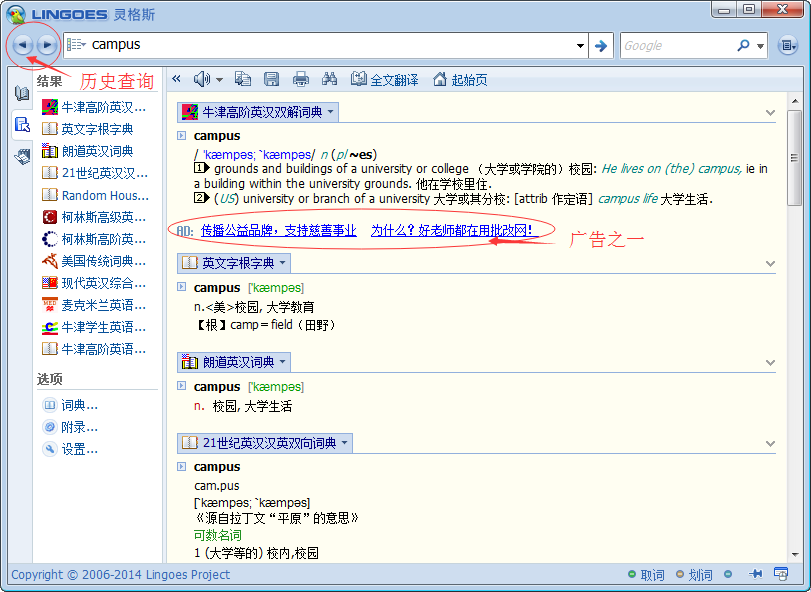Click the copy icon in the toolbar
811x592 pixels.
point(243,79)
